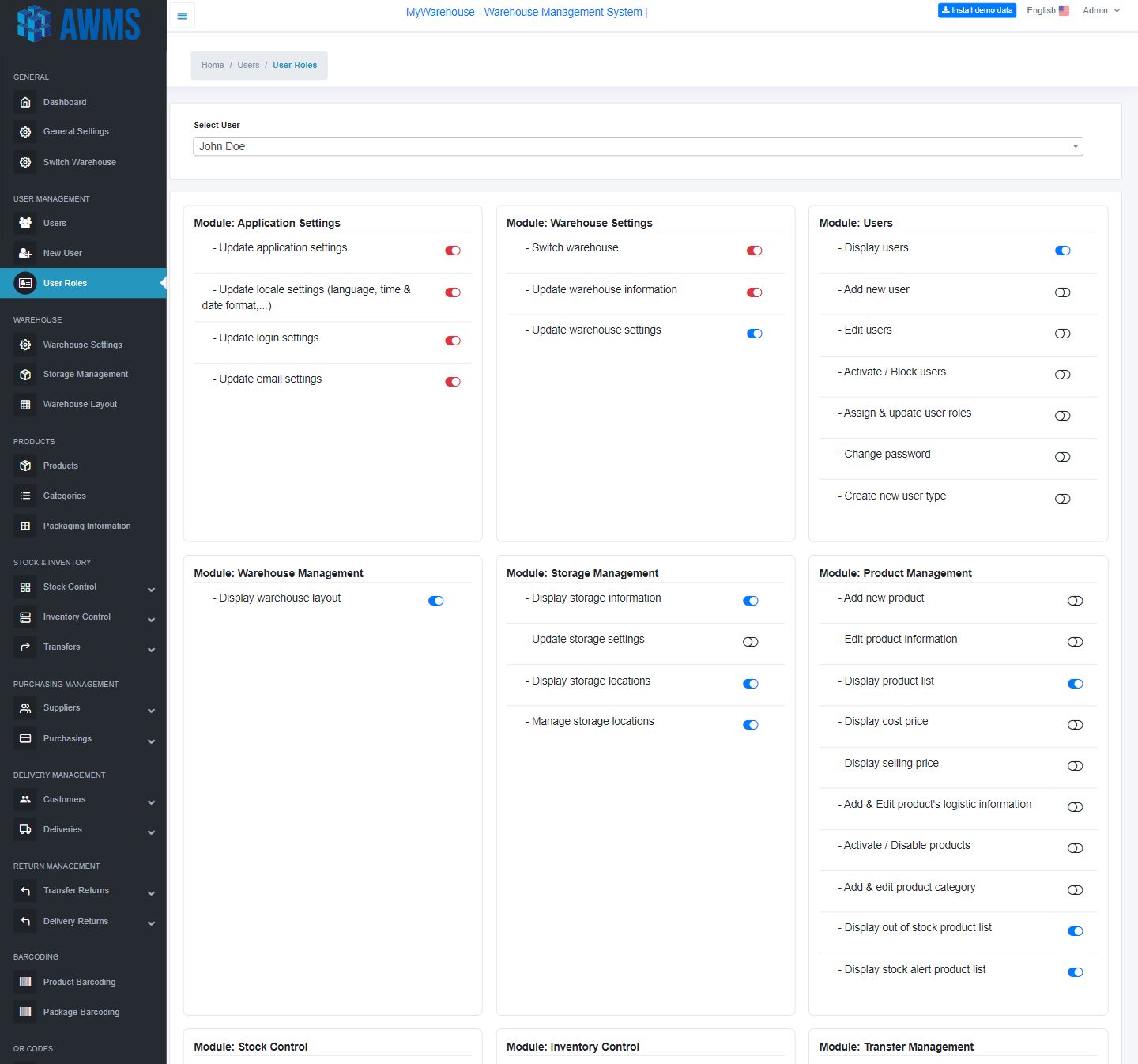
Task: Toggle the Update storage settings switch
Action: coord(750,642)
